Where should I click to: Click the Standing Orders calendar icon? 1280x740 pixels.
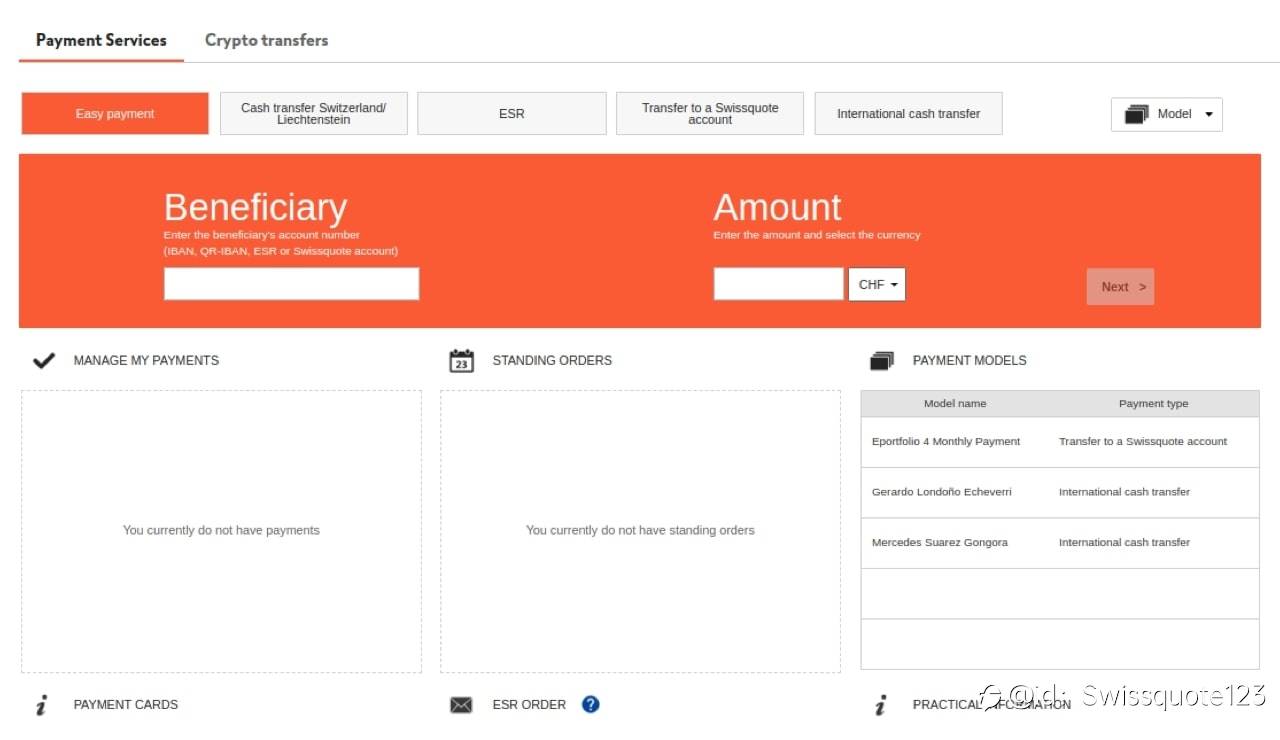click(x=461, y=360)
